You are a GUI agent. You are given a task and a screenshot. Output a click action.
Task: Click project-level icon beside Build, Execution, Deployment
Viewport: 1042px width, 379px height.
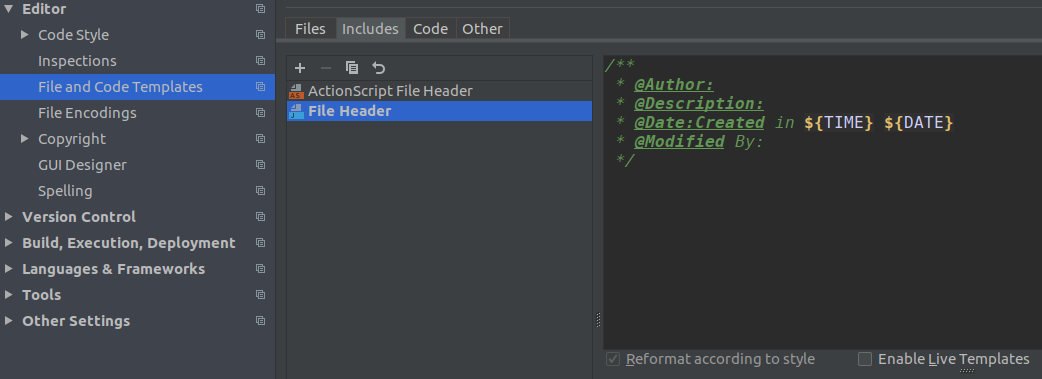260,242
